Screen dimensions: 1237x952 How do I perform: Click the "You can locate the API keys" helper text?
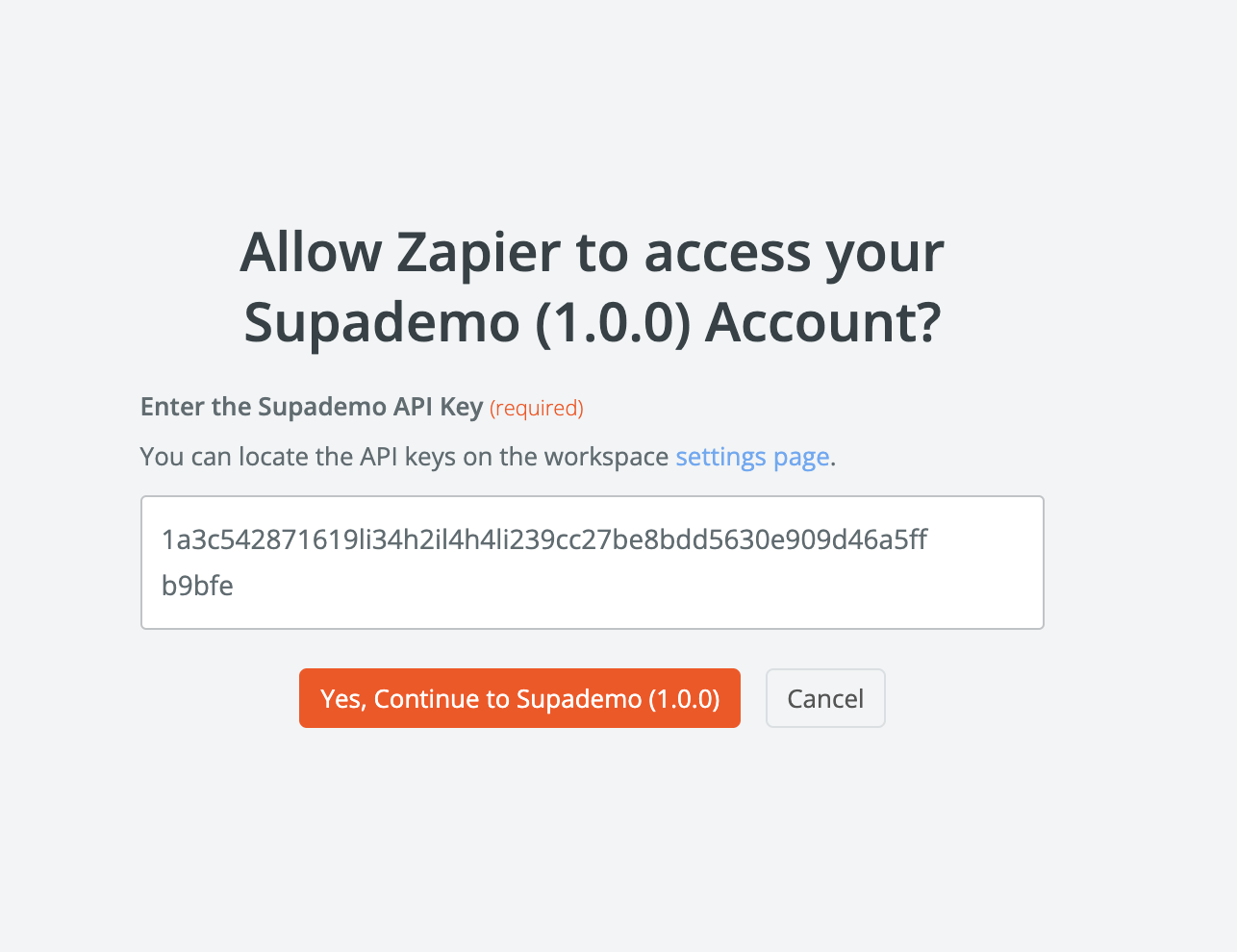[404, 457]
